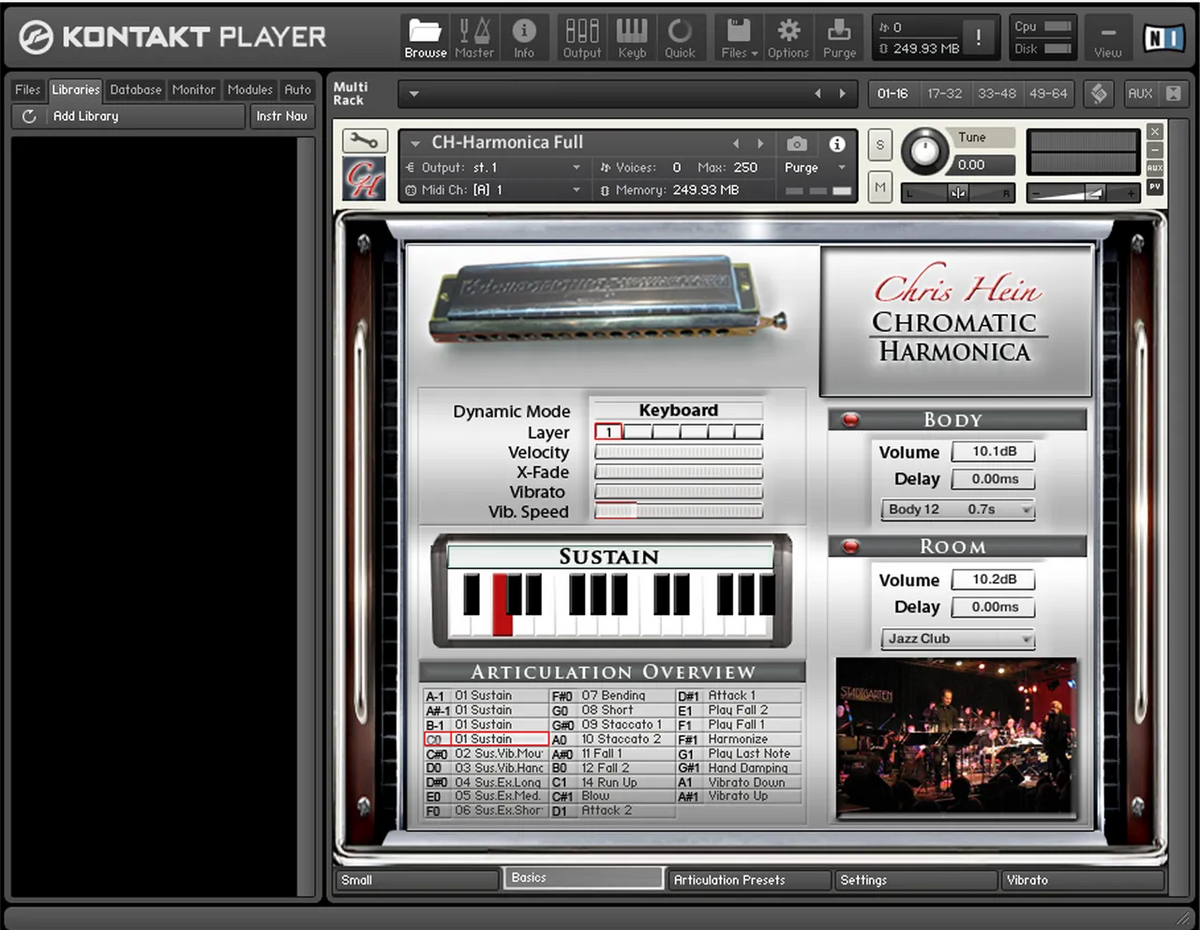Switch to the Small page tab
1200x930 pixels.
[416, 880]
